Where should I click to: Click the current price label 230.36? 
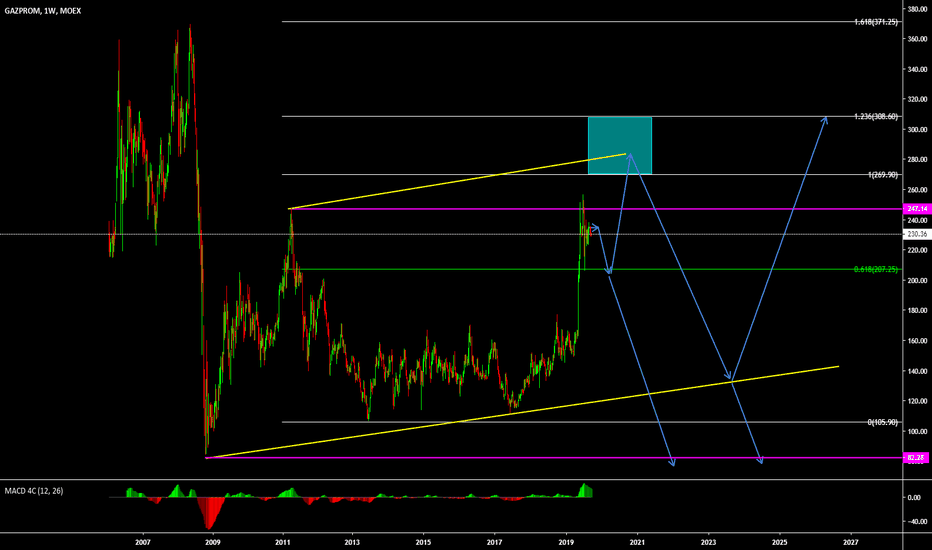coord(916,234)
